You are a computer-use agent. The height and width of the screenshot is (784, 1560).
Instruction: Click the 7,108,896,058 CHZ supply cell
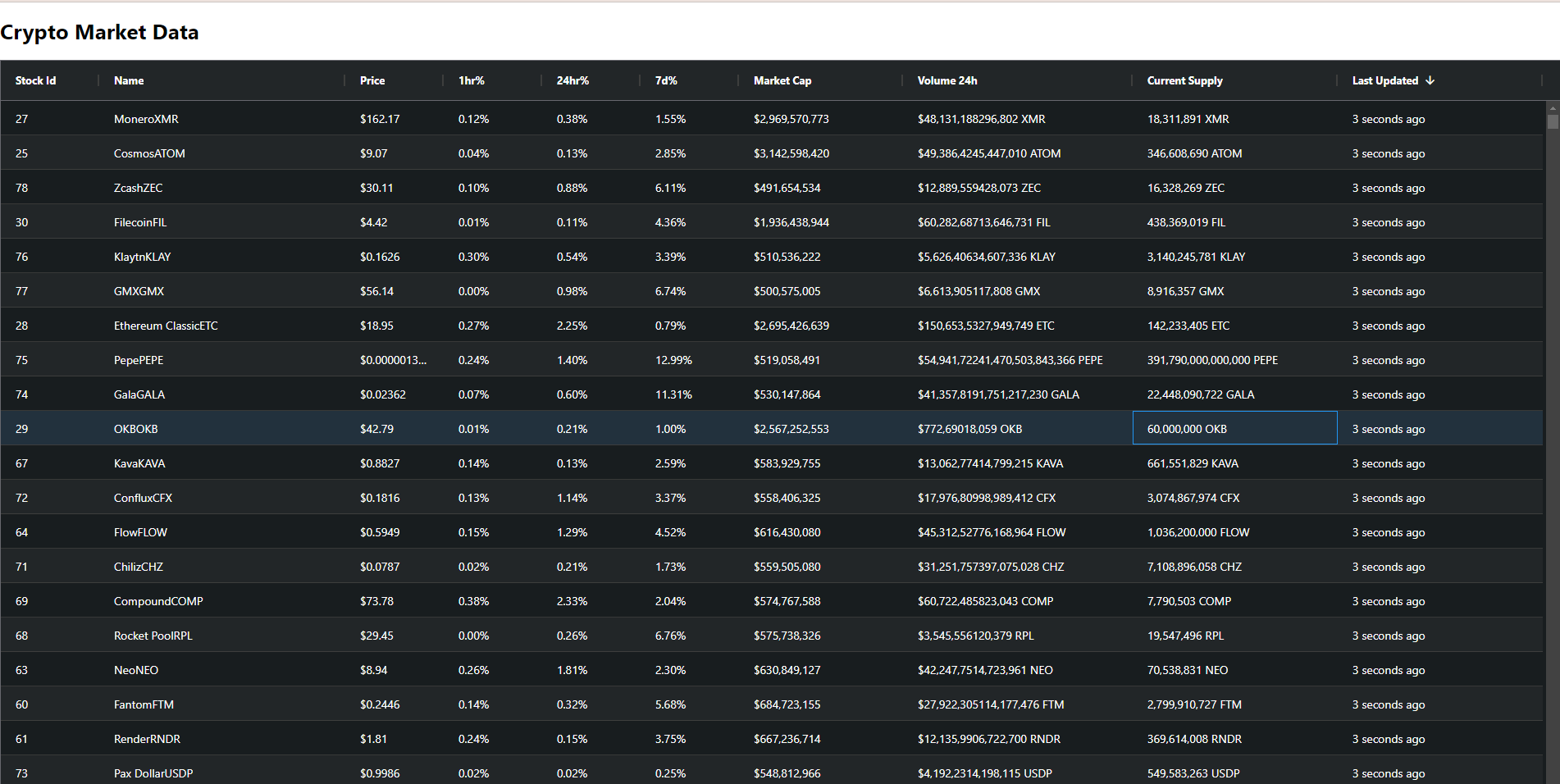1235,567
